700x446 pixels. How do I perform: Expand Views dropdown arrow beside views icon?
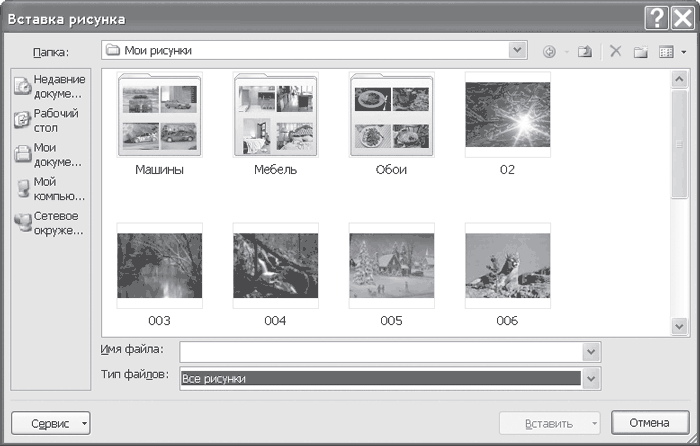[683, 52]
